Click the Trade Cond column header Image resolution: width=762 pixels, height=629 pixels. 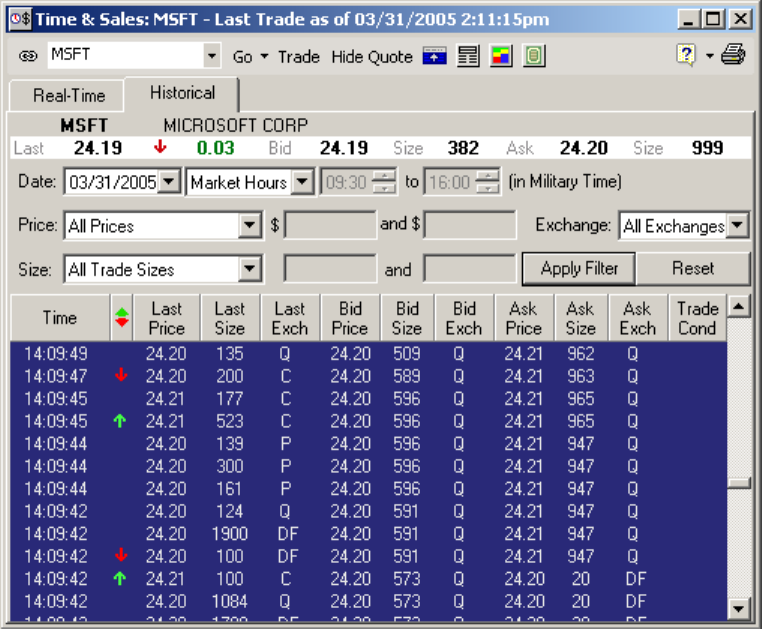(x=698, y=317)
